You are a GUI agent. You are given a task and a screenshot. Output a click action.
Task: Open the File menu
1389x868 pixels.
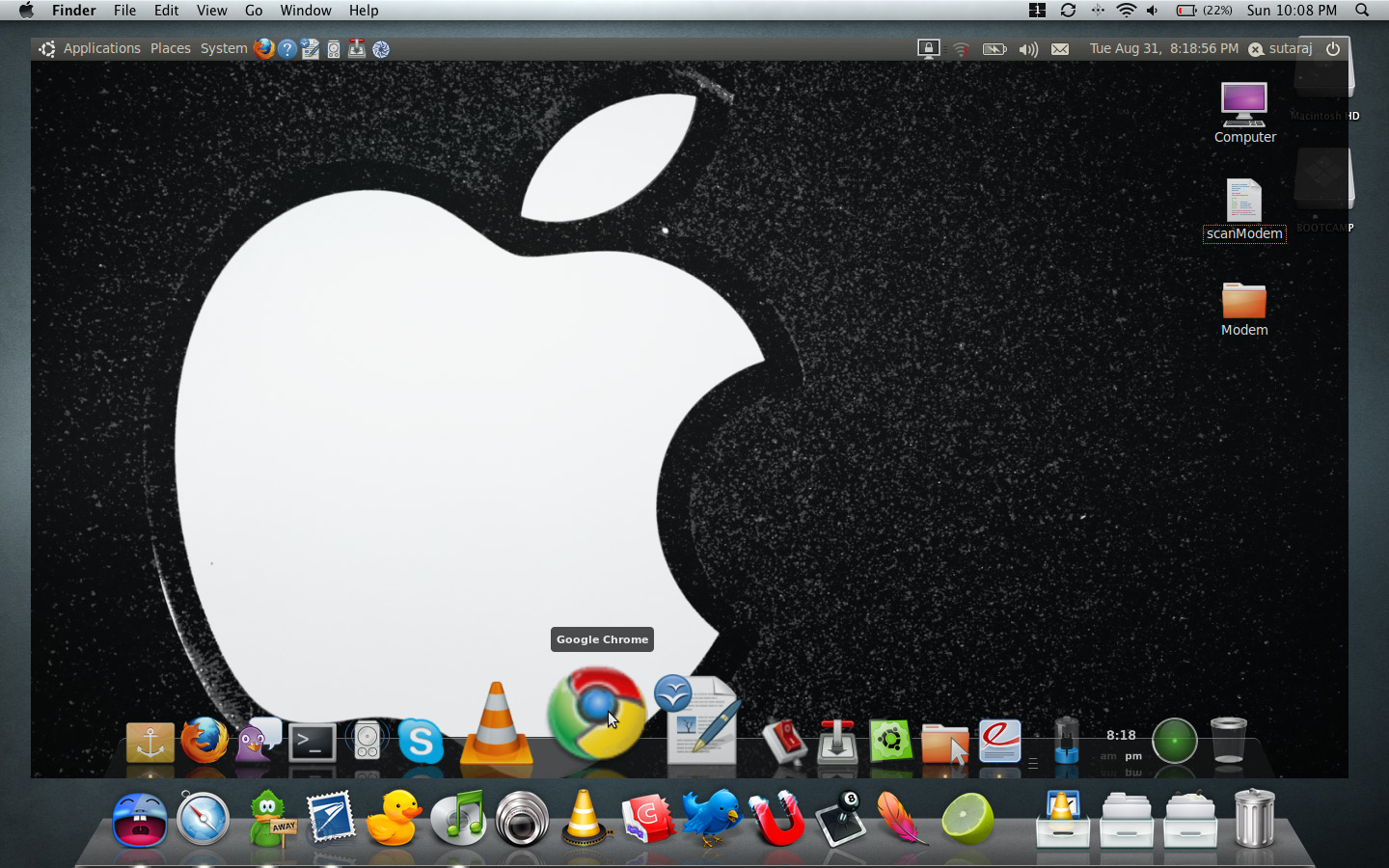[124, 10]
